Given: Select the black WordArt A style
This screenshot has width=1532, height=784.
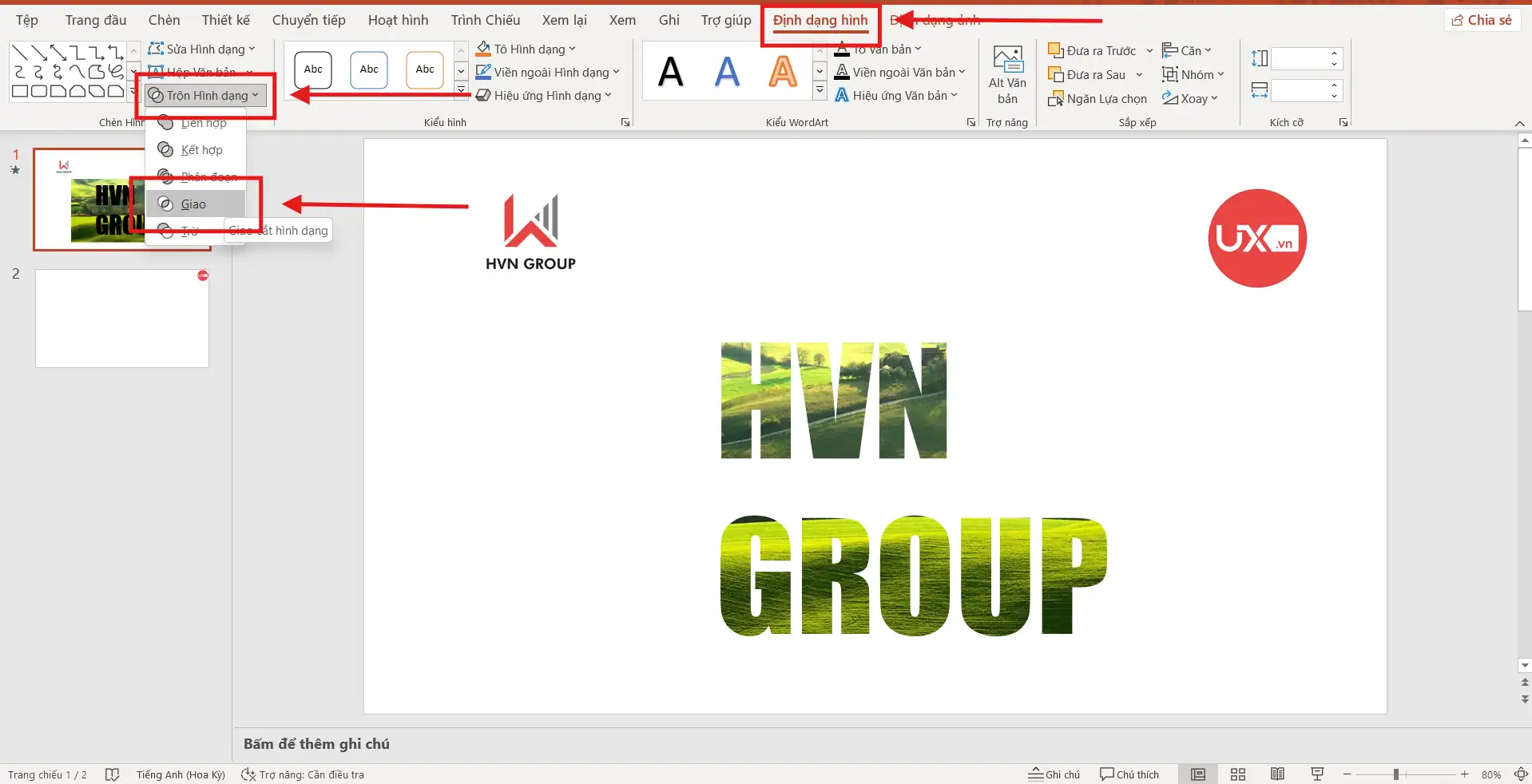Looking at the screenshot, I should tap(670, 72).
